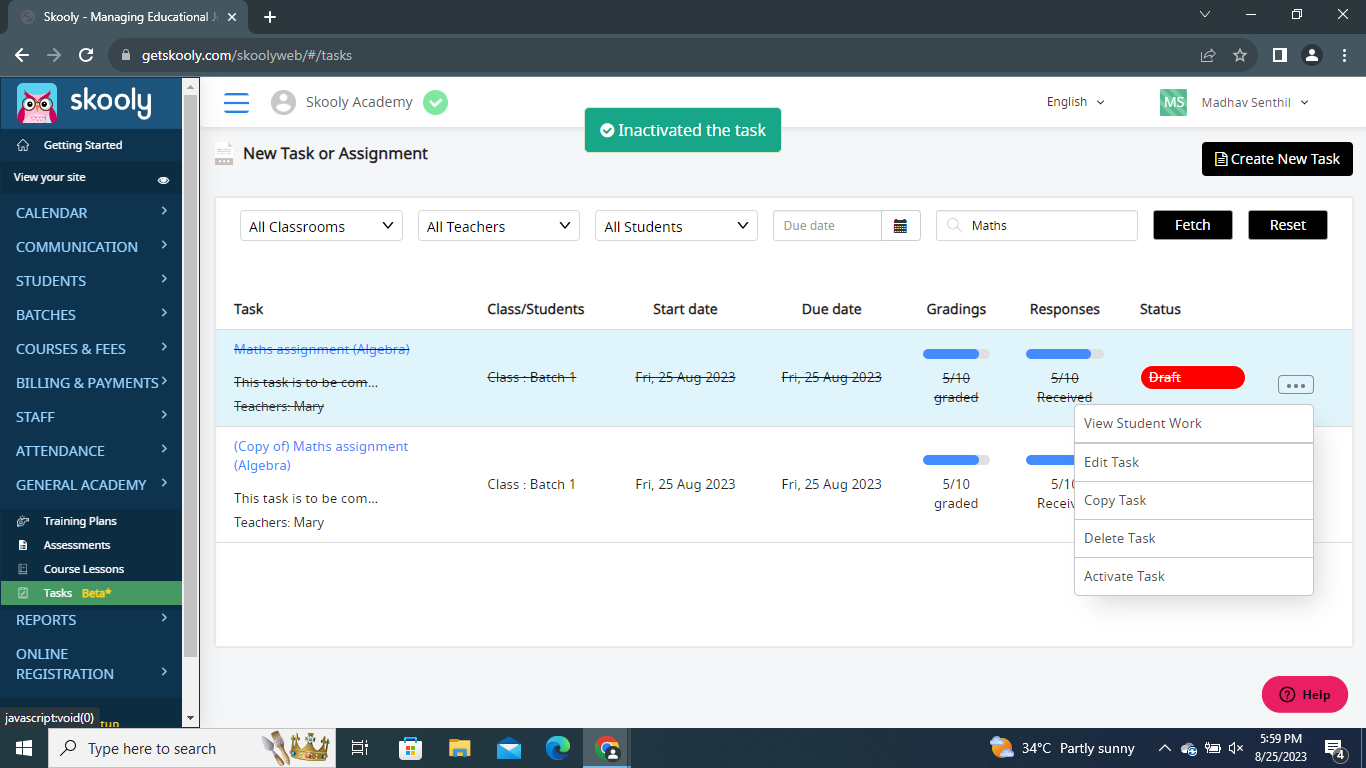Click the Skooly owl logo

click(37, 103)
